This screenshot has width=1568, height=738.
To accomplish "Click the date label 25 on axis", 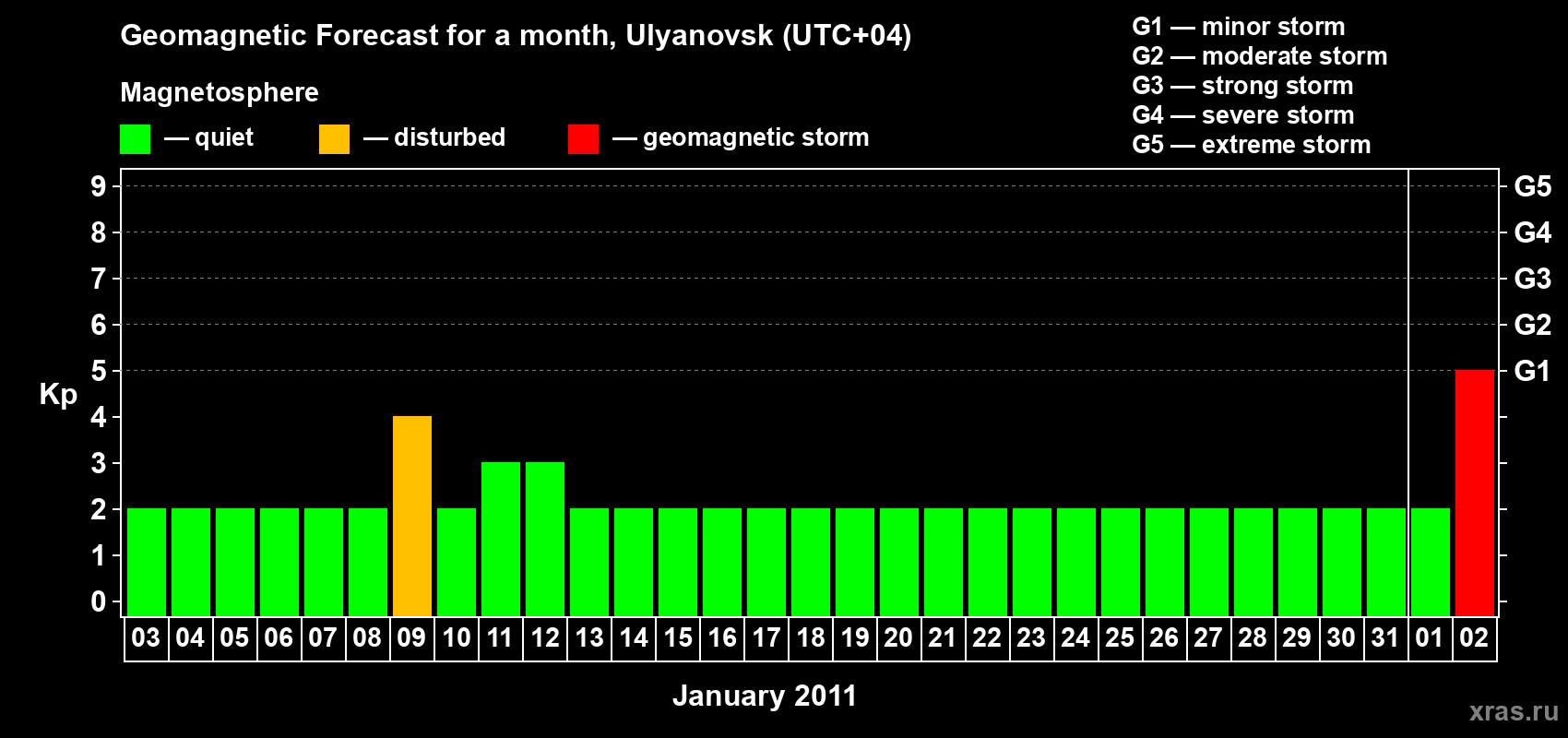I will click(x=1120, y=638).
